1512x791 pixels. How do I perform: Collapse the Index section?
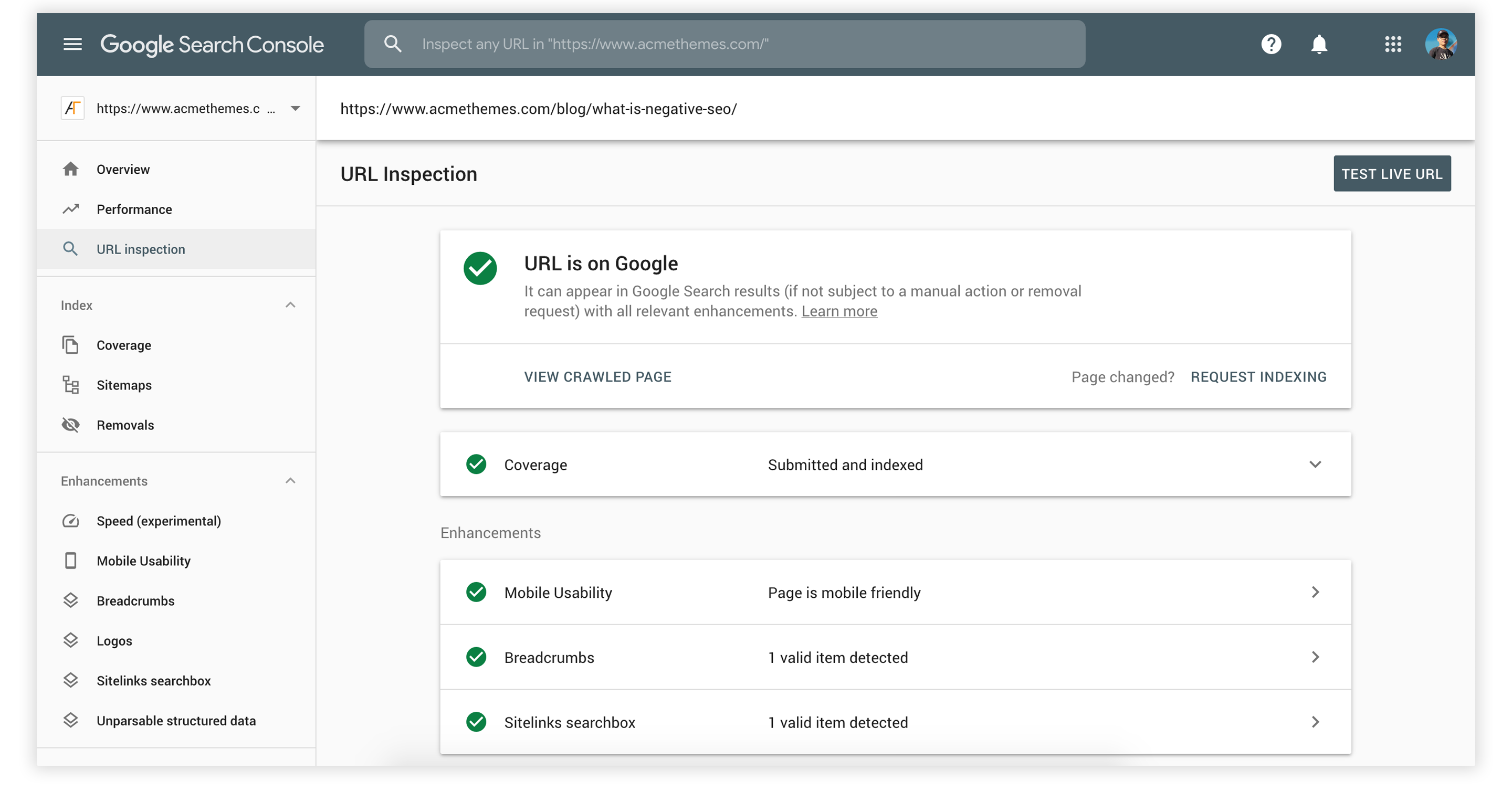pyautogui.click(x=290, y=305)
